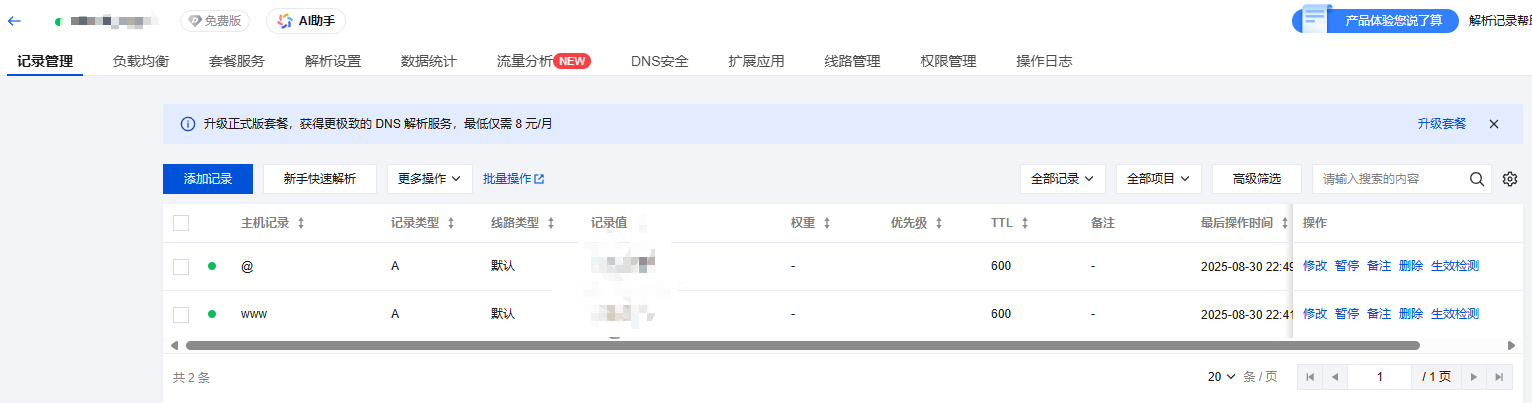
Task: Click 修改 for the www record
Action: click(1315, 314)
